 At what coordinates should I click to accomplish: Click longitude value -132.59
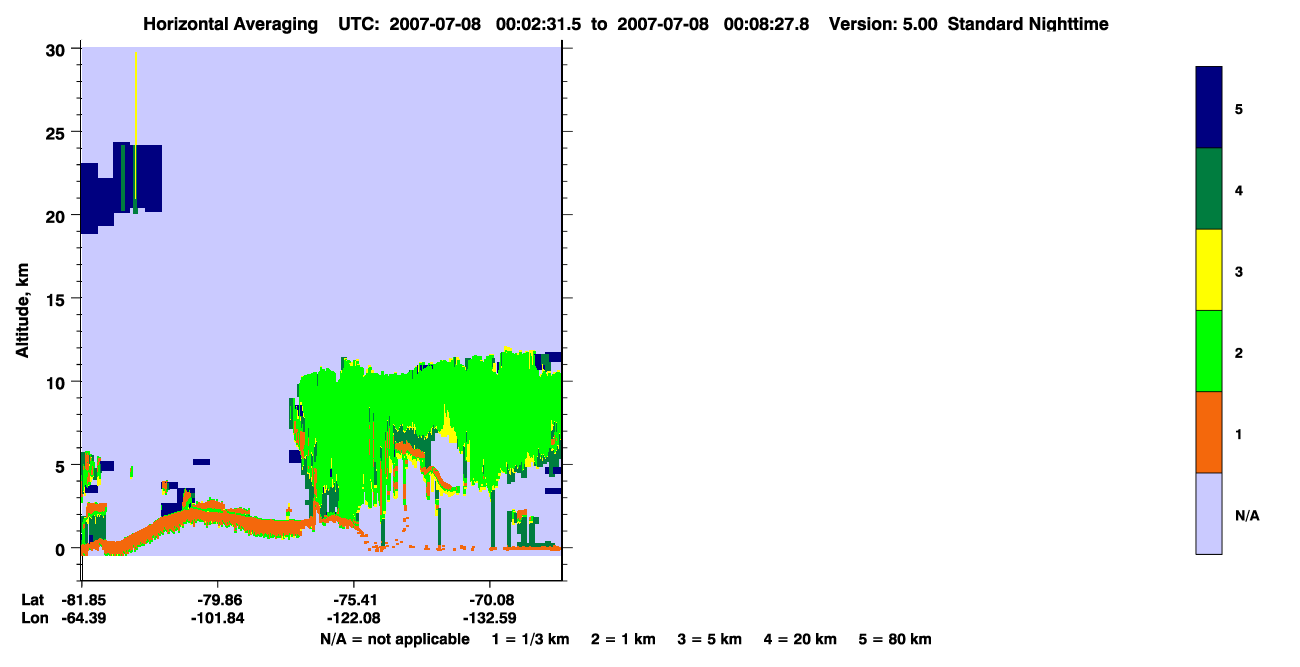(x=490, y=618)
